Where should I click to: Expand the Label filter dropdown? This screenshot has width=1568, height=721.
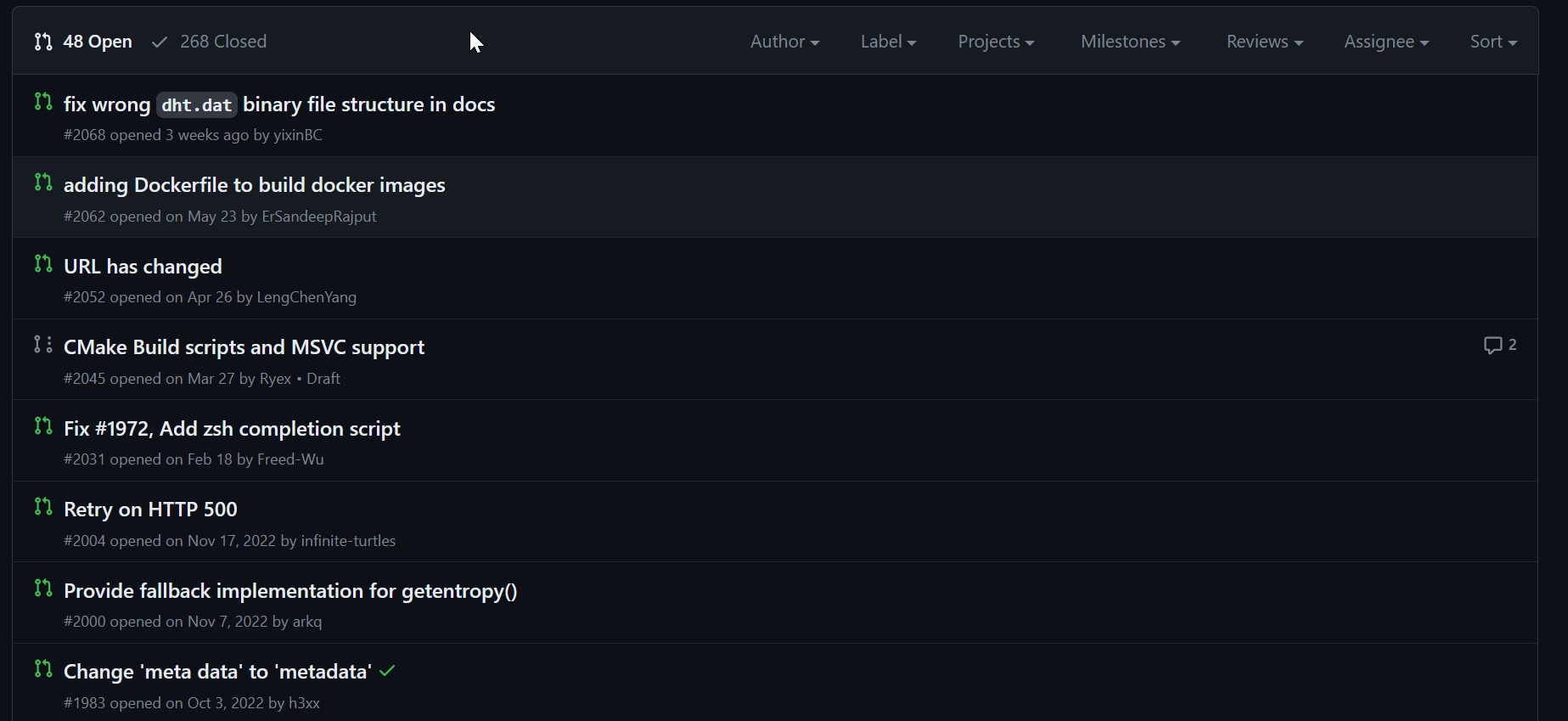(888, 42)
